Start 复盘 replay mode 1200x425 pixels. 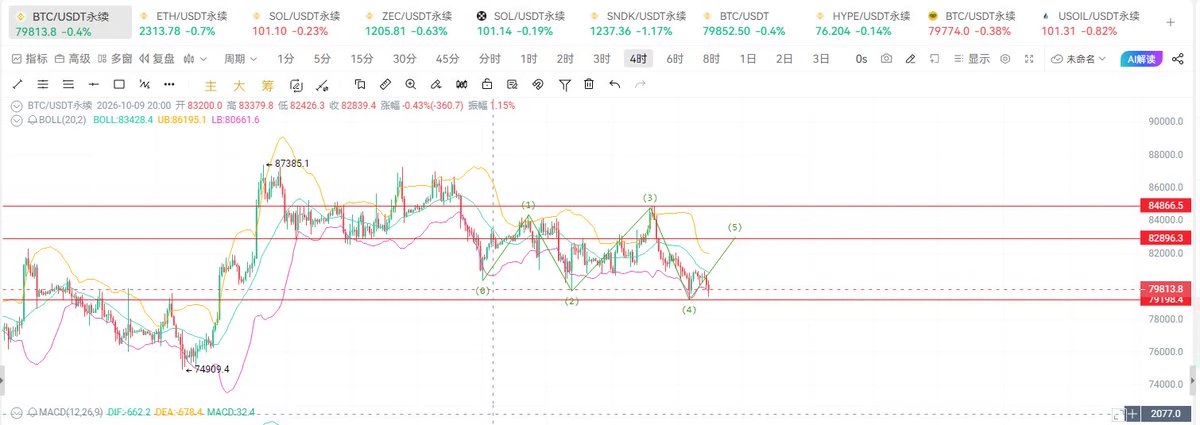(157, 59)
